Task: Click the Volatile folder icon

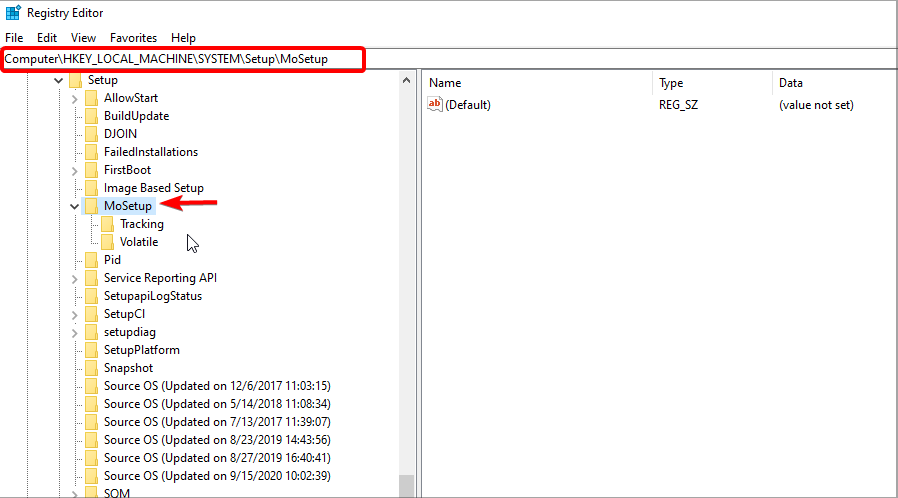Action: [107, 242]
